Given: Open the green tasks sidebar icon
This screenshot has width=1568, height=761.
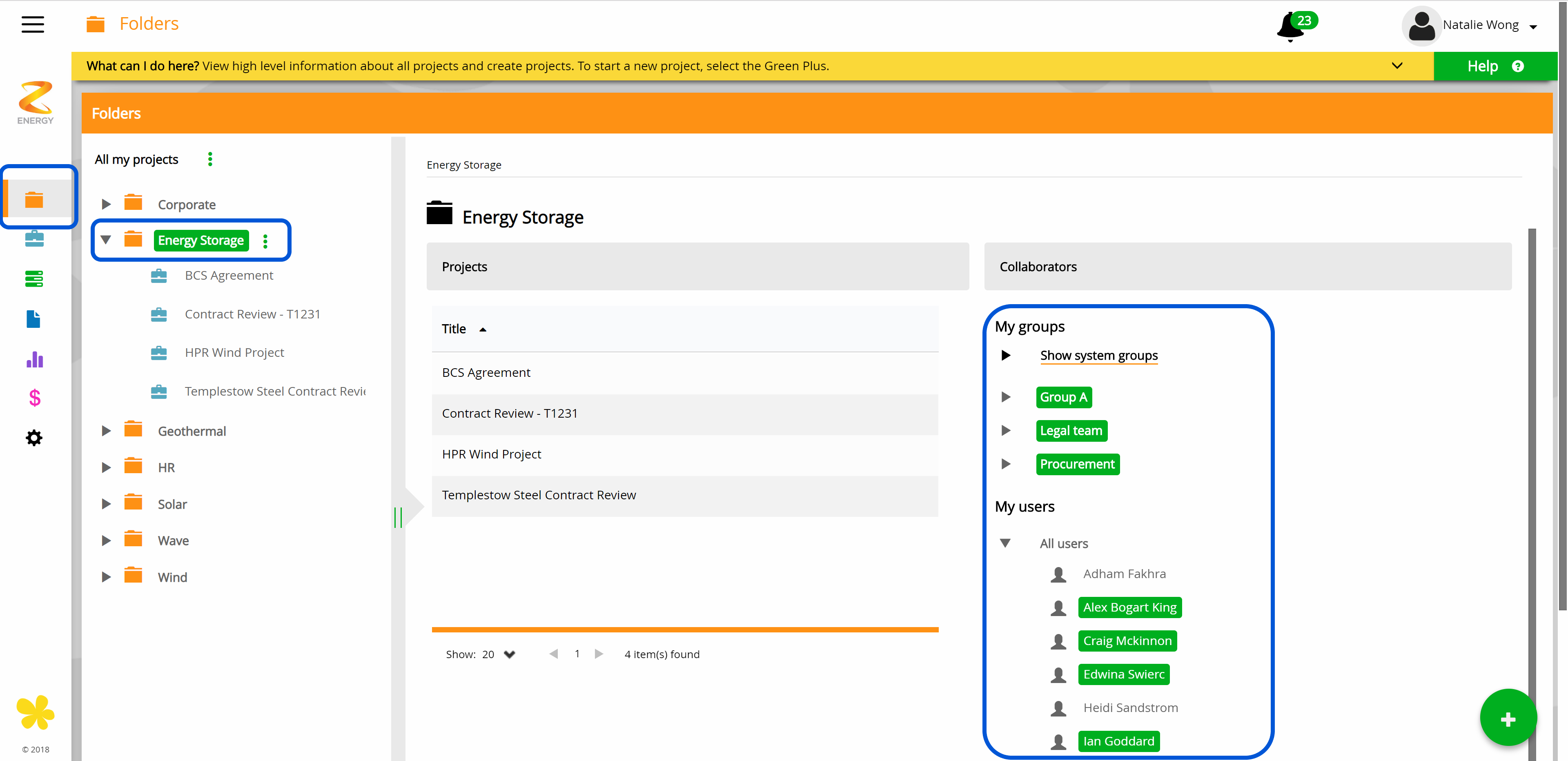Looking at the screenshot, I should [x=35, y=278].
